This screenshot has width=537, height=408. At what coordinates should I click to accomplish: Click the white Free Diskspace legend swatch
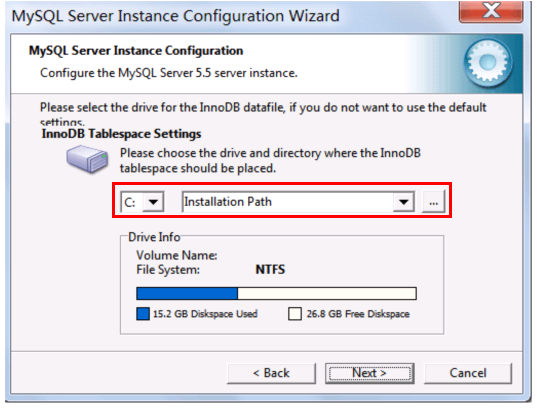tap(295, 314)
